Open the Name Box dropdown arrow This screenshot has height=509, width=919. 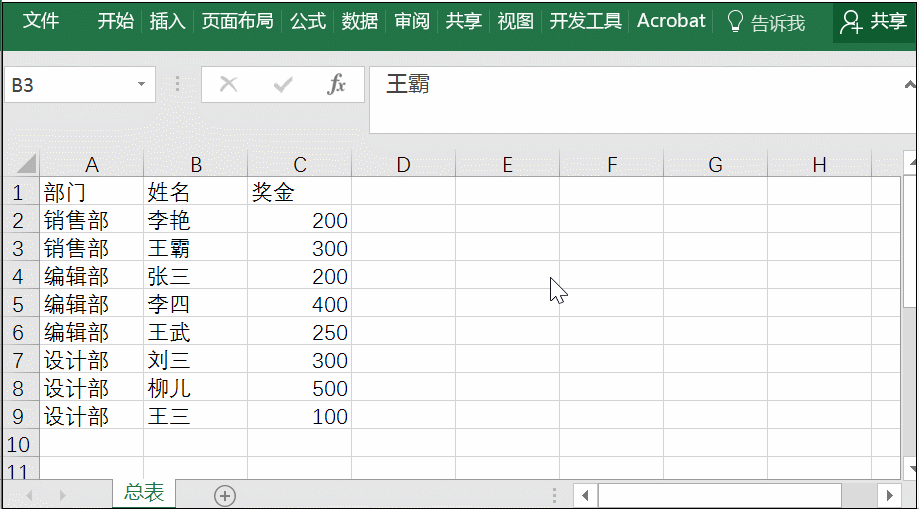pos(141,85)
